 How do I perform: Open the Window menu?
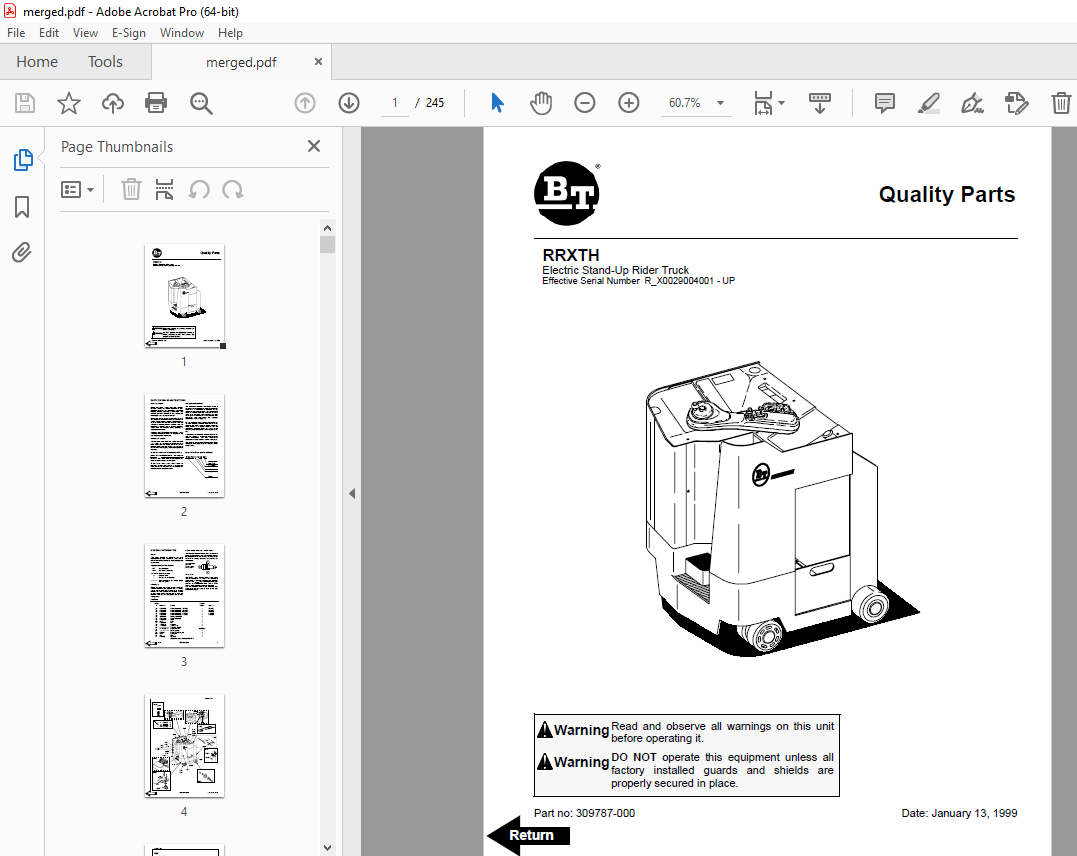[x=182, y=33]
